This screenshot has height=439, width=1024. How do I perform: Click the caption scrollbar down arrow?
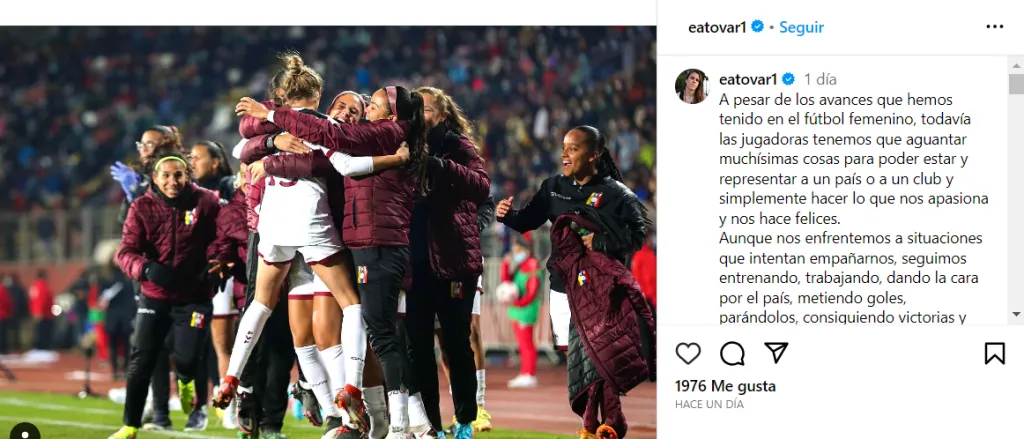pyautogui.click(x=1016, y=315)
